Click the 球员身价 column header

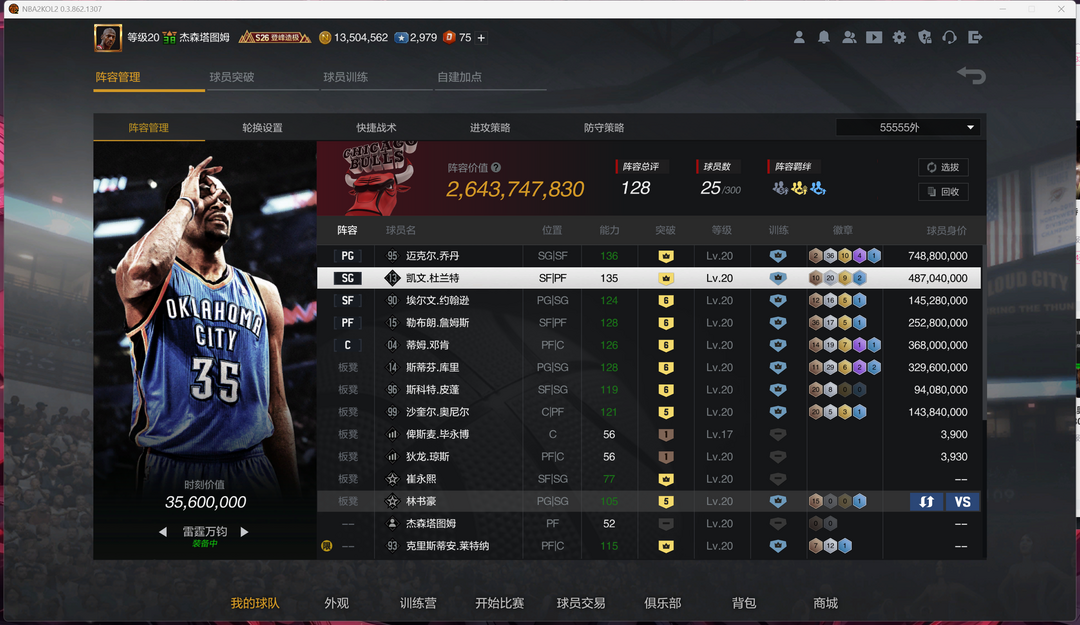pos(946,230)
